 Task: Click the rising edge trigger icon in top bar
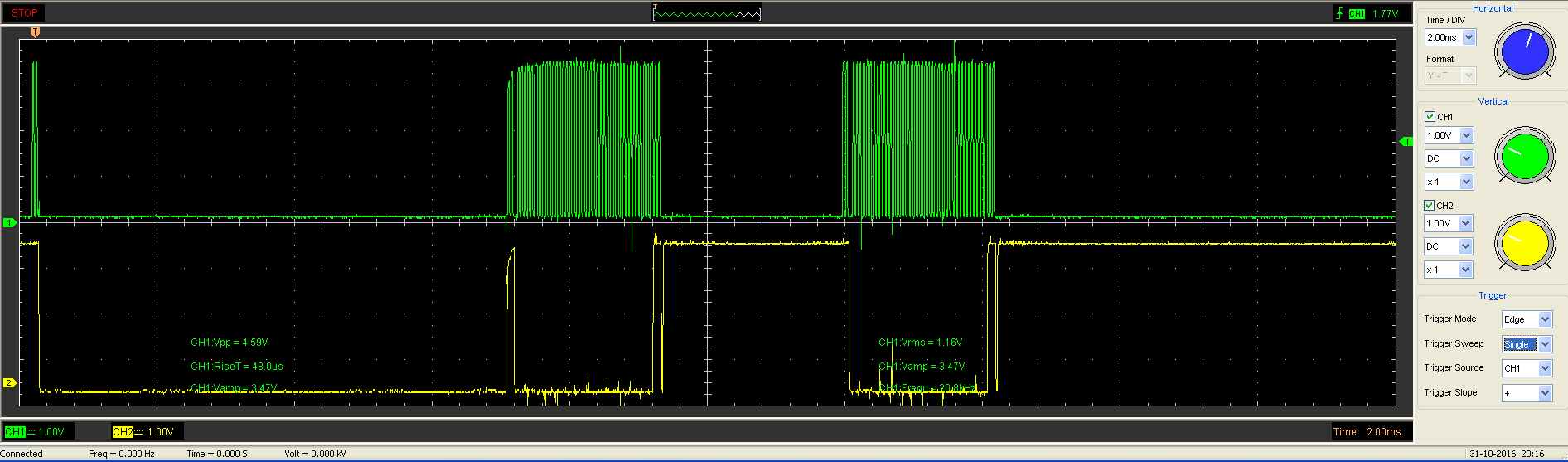coord(1338,13)
